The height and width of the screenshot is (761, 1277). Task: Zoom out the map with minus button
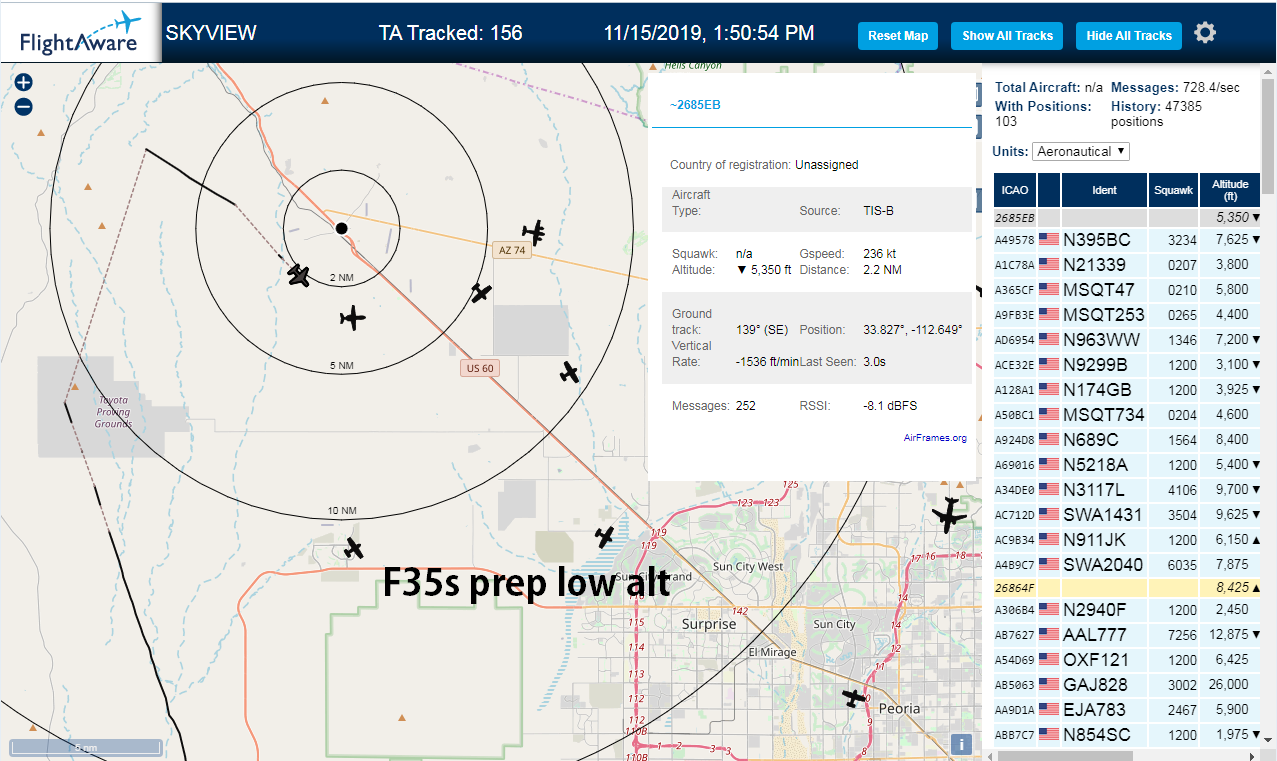[24, 107]
